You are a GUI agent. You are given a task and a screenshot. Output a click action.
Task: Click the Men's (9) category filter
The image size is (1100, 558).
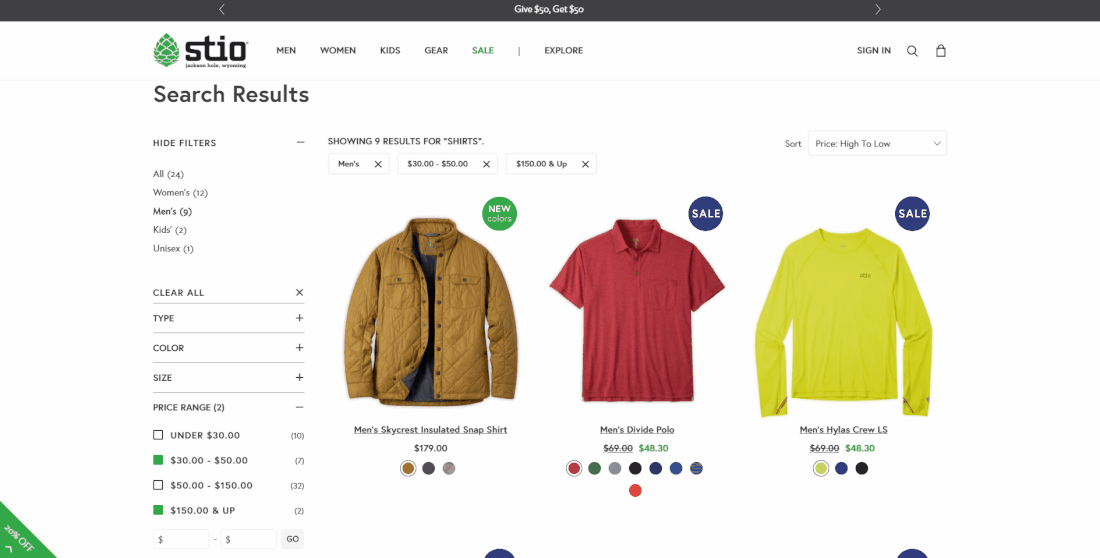tap(173, 211)
